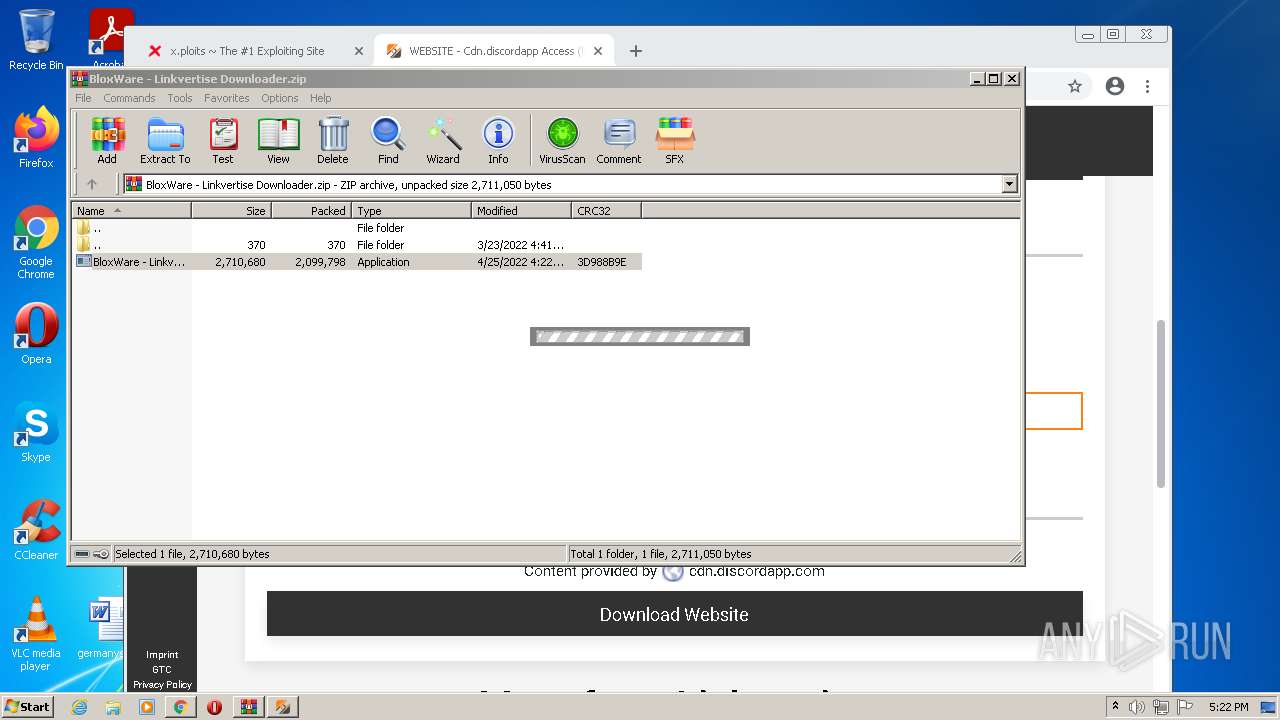
Task: Open the Find magnifier tool
Action: tap(388, 140)
